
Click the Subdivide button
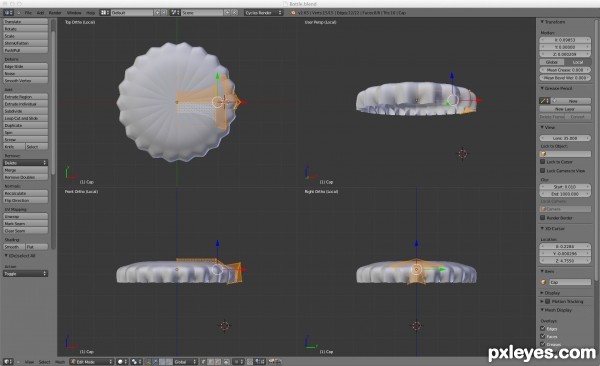26,111
